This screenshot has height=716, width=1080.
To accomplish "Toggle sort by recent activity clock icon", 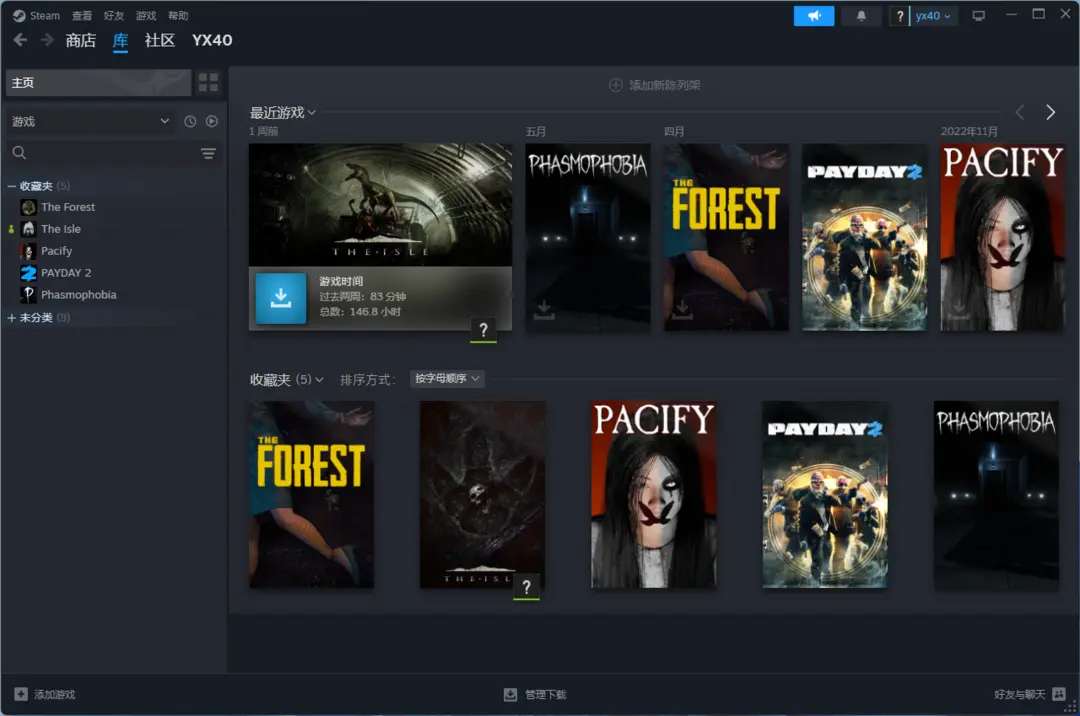I will [190, 121].
